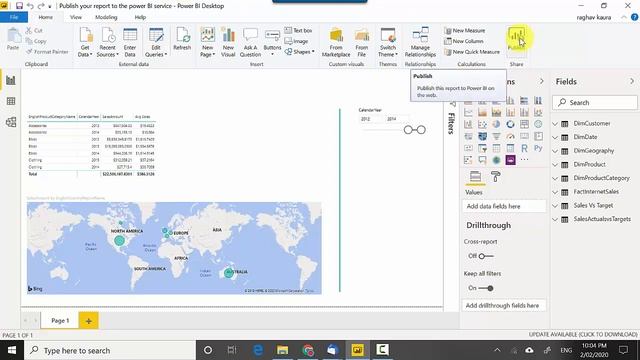640x360 pixels.
Task: Open the Help ribbon tab
Action: [x=140, y=17]
